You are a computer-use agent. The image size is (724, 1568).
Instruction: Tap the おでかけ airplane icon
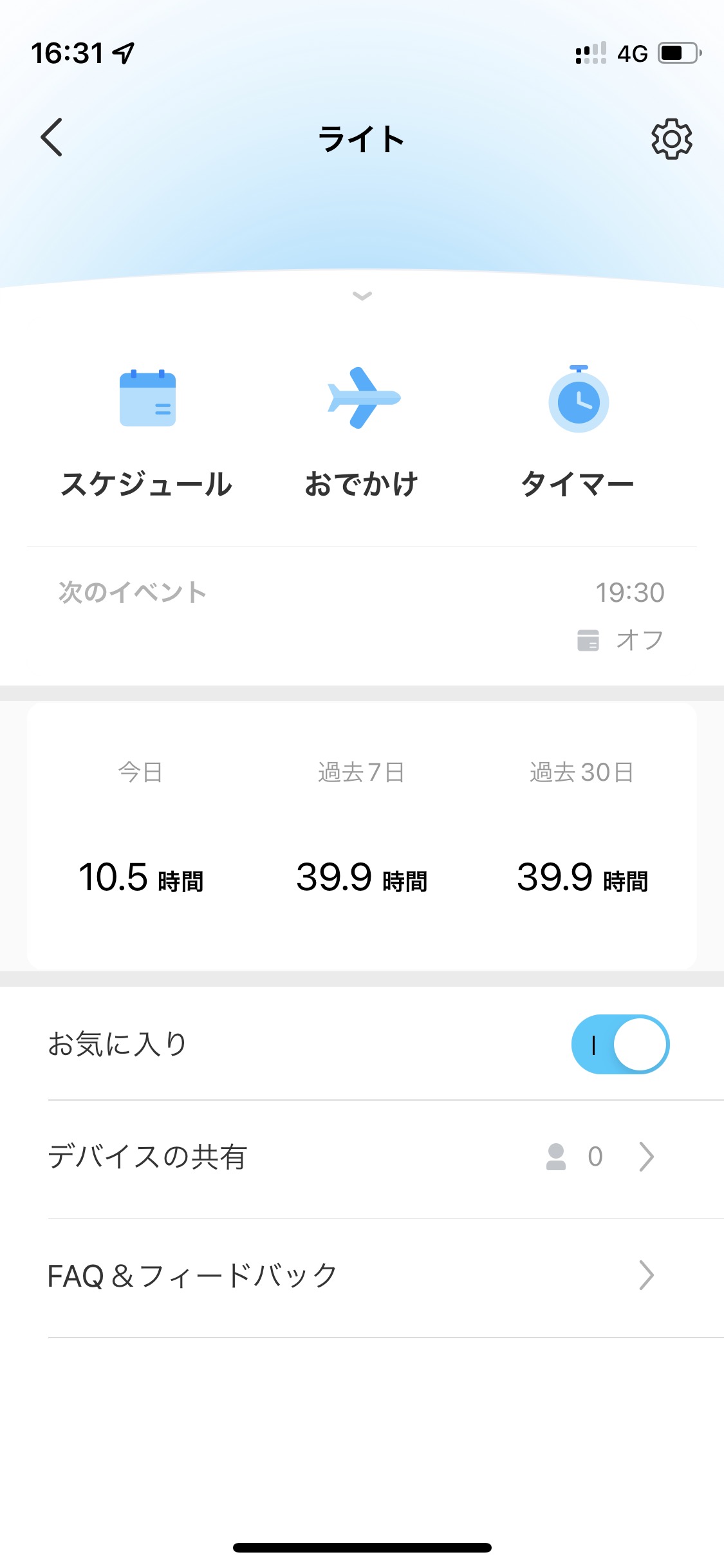pos(364,398)
